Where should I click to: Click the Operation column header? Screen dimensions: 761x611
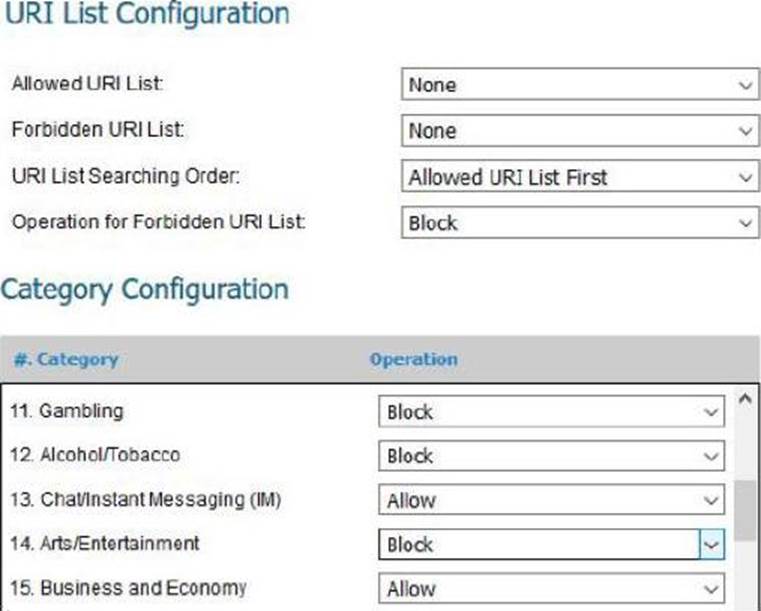pyautogui.click(x=413, y=359)
